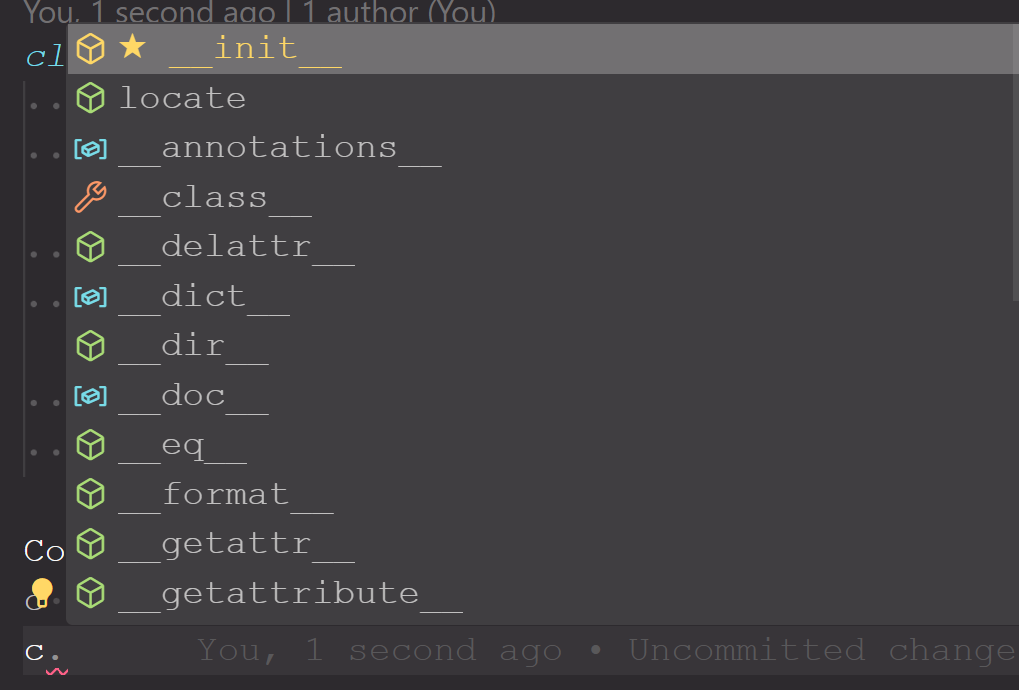Choose the locate completion entry
The image size is (1019, 690).
tap(182, 97)
